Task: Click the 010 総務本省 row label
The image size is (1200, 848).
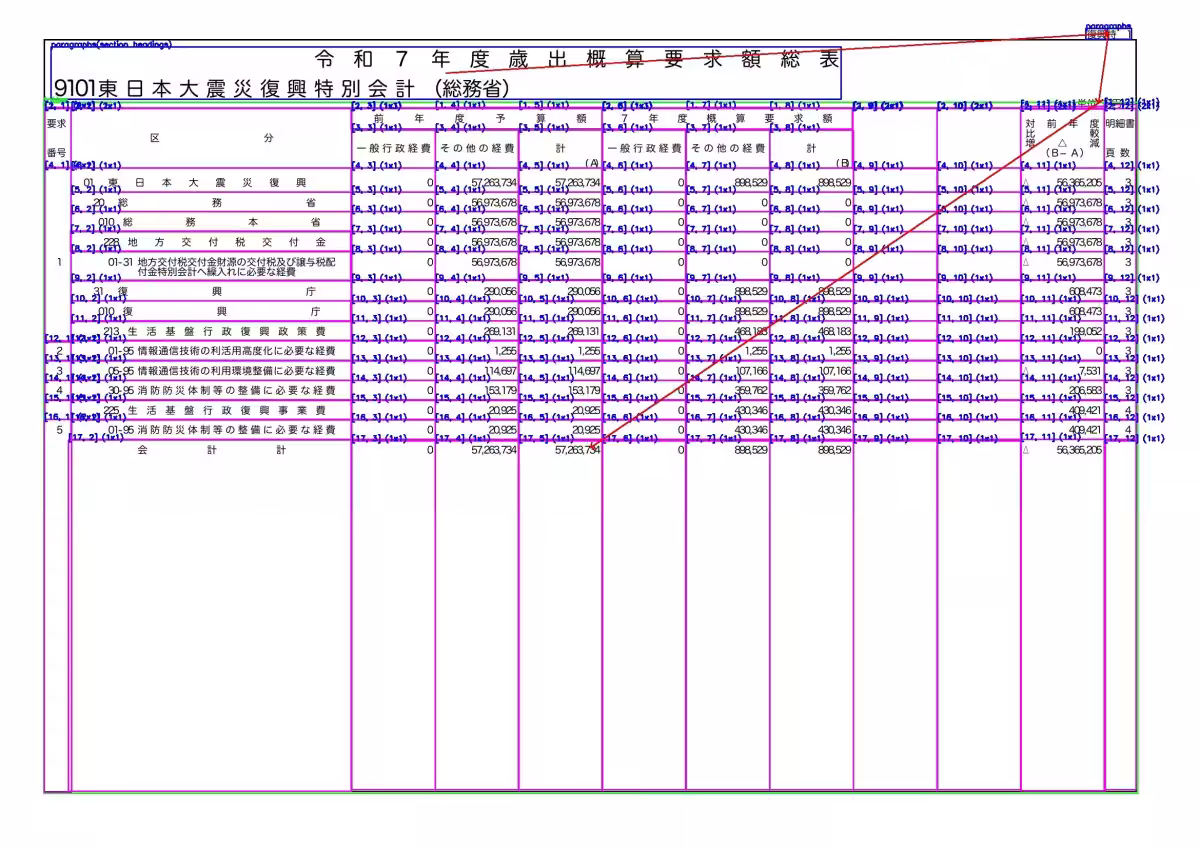Action: [x=210, y=222]
